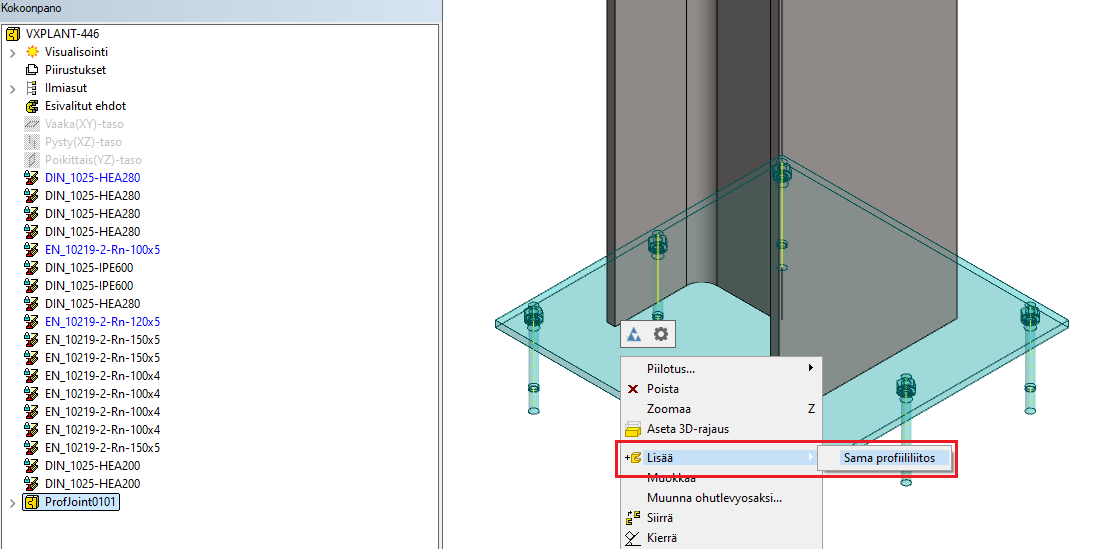Click the Esivalitut ehdot icon in tree
This screenshot has height=549, width=1093.
pyautogui.click(x=31, y=106)
